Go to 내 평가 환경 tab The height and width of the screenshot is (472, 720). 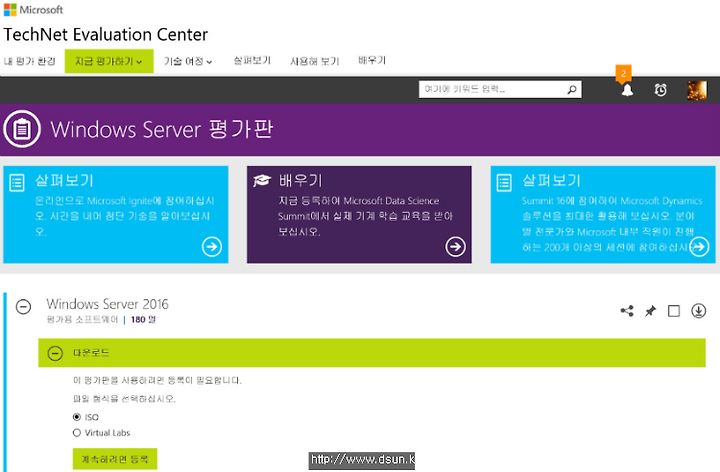pyautogui.click(x=29, y=61)
